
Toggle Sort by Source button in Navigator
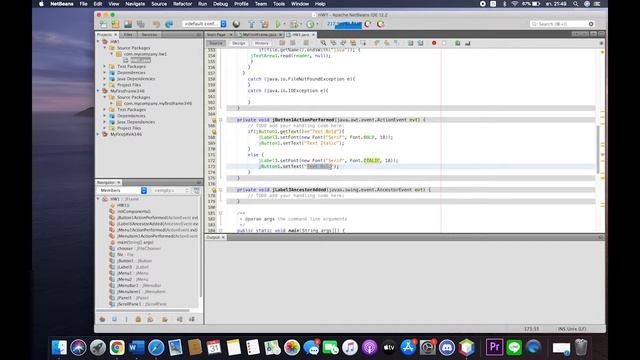[x=192, y=319]
